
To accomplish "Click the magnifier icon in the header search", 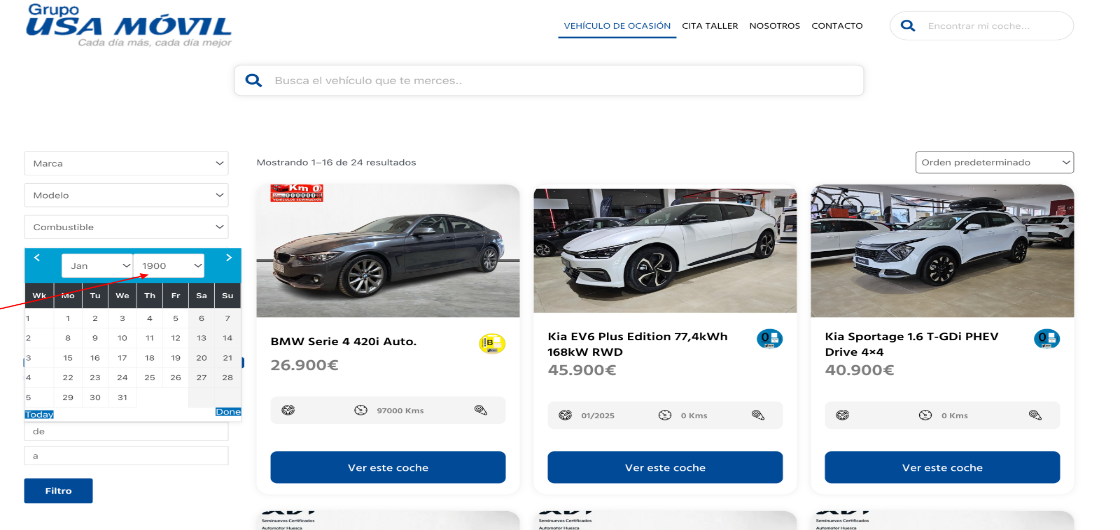I will (x=908, y=26).
